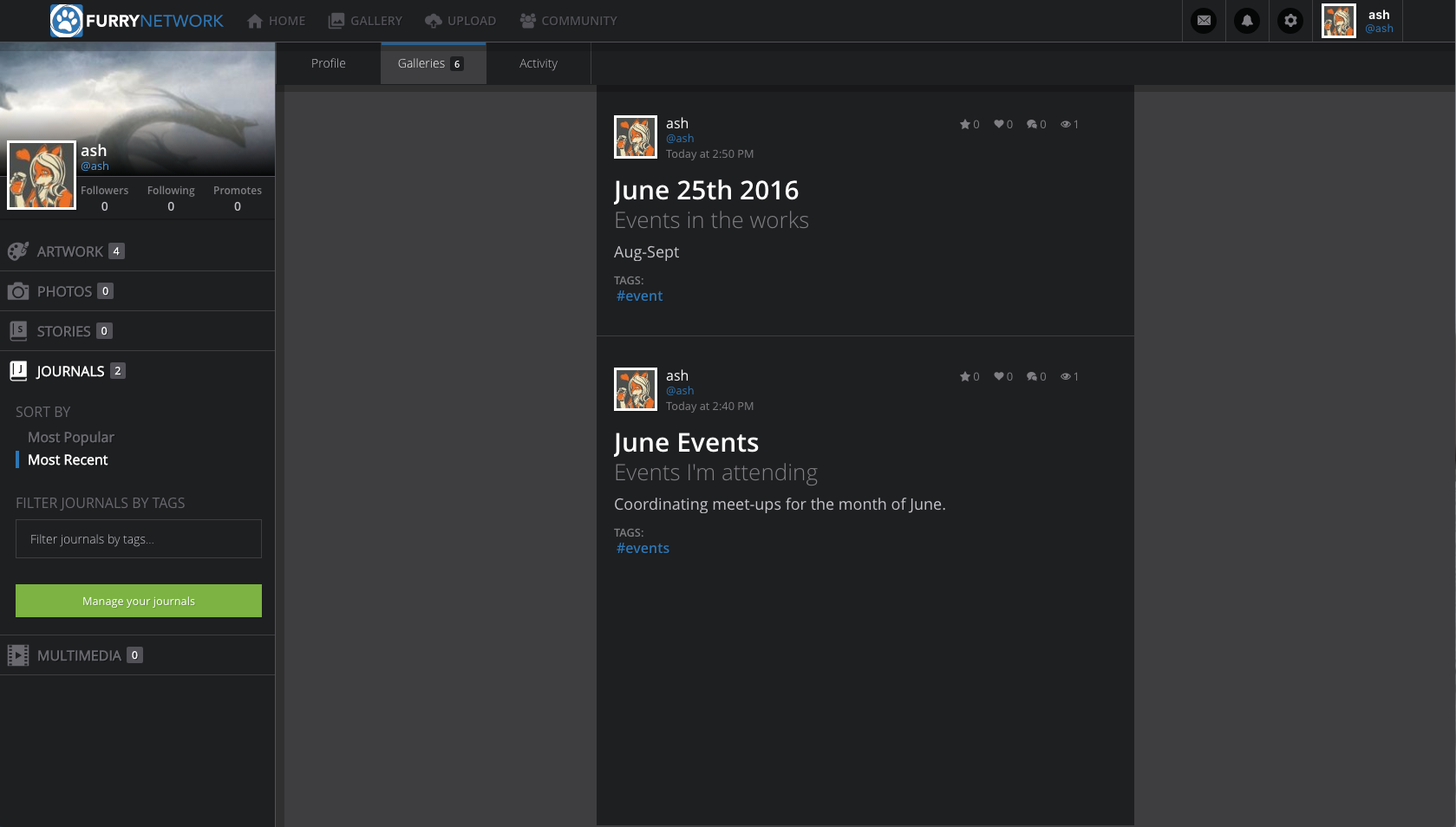Expand the Photos section in sidebar
1456x827 pixels.
(x=64, y=291)
